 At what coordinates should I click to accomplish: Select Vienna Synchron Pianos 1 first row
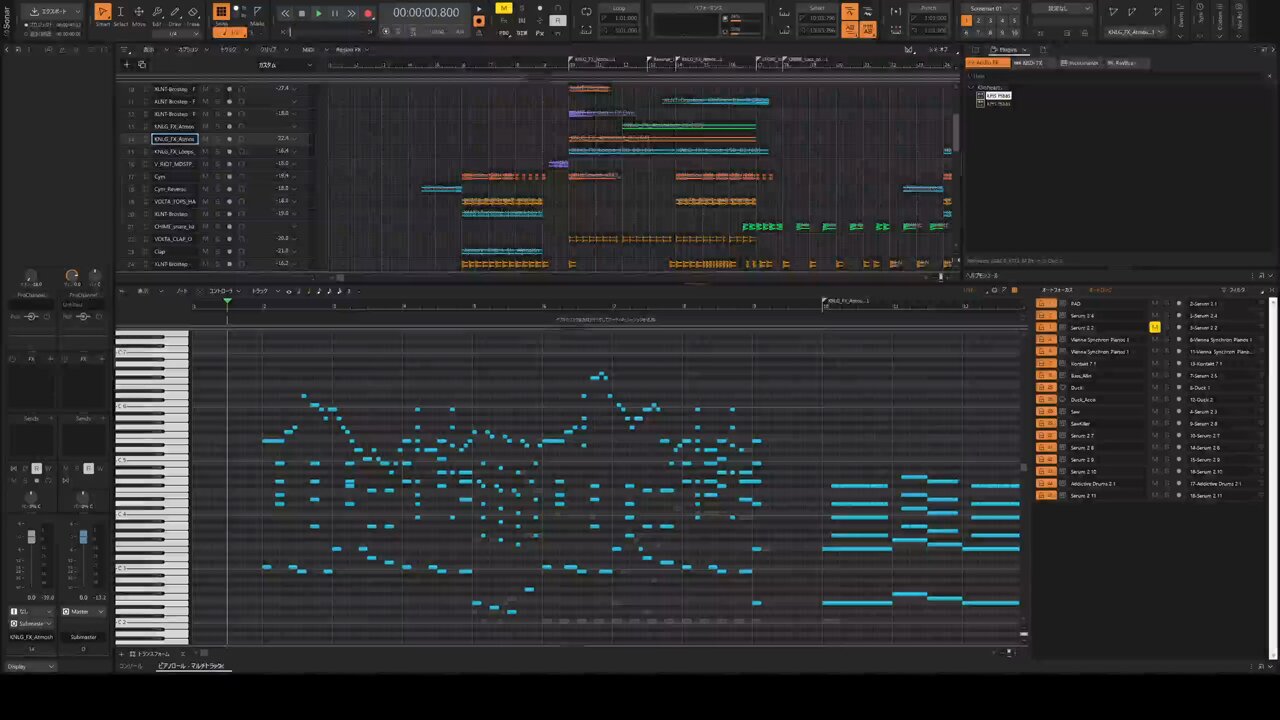pos(1100,340)
